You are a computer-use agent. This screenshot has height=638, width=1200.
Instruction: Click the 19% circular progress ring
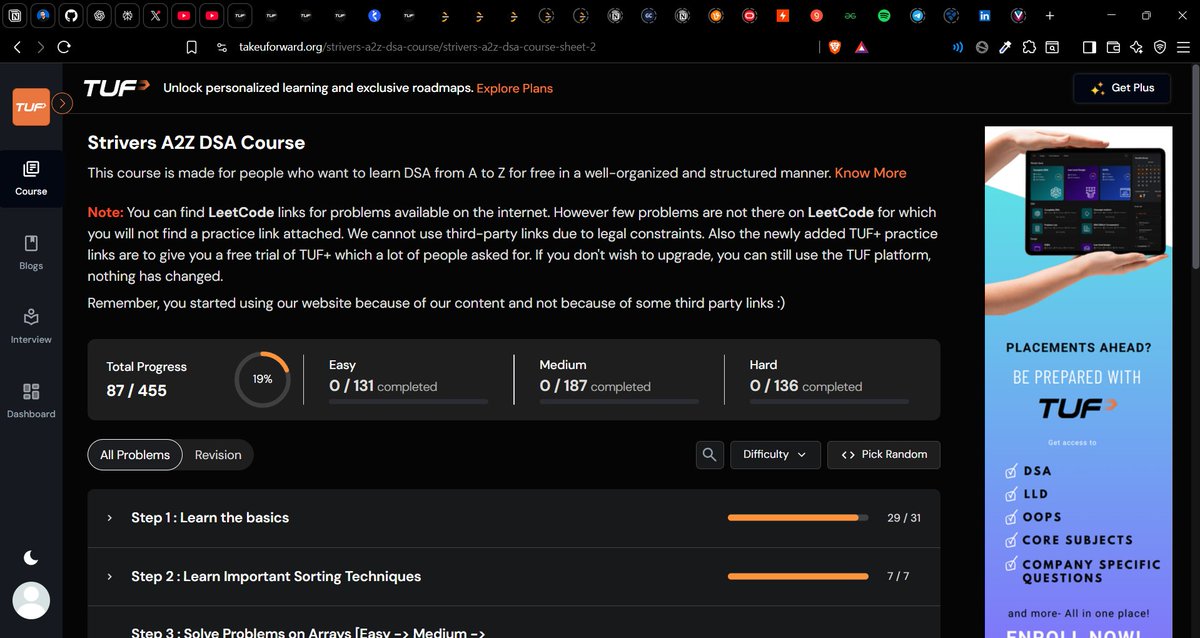(262, 379)
